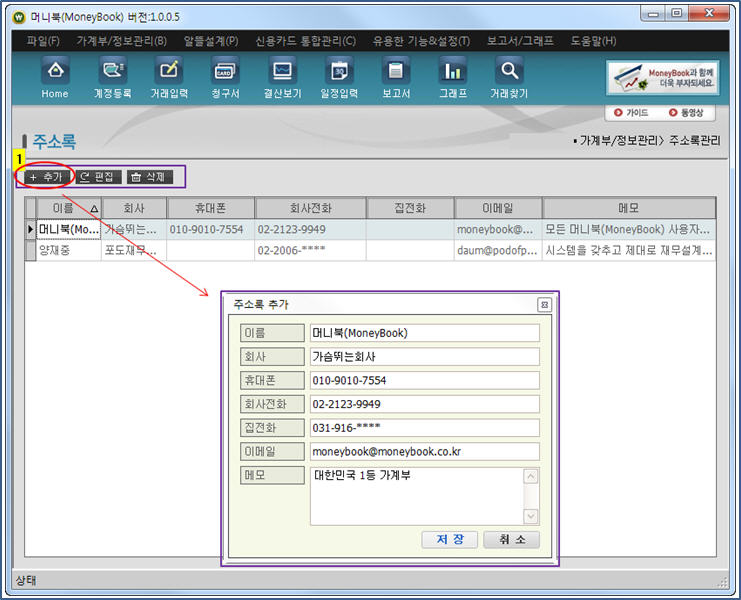
Task: Click the 회사 input field in dialog
Action: (424, 357)
